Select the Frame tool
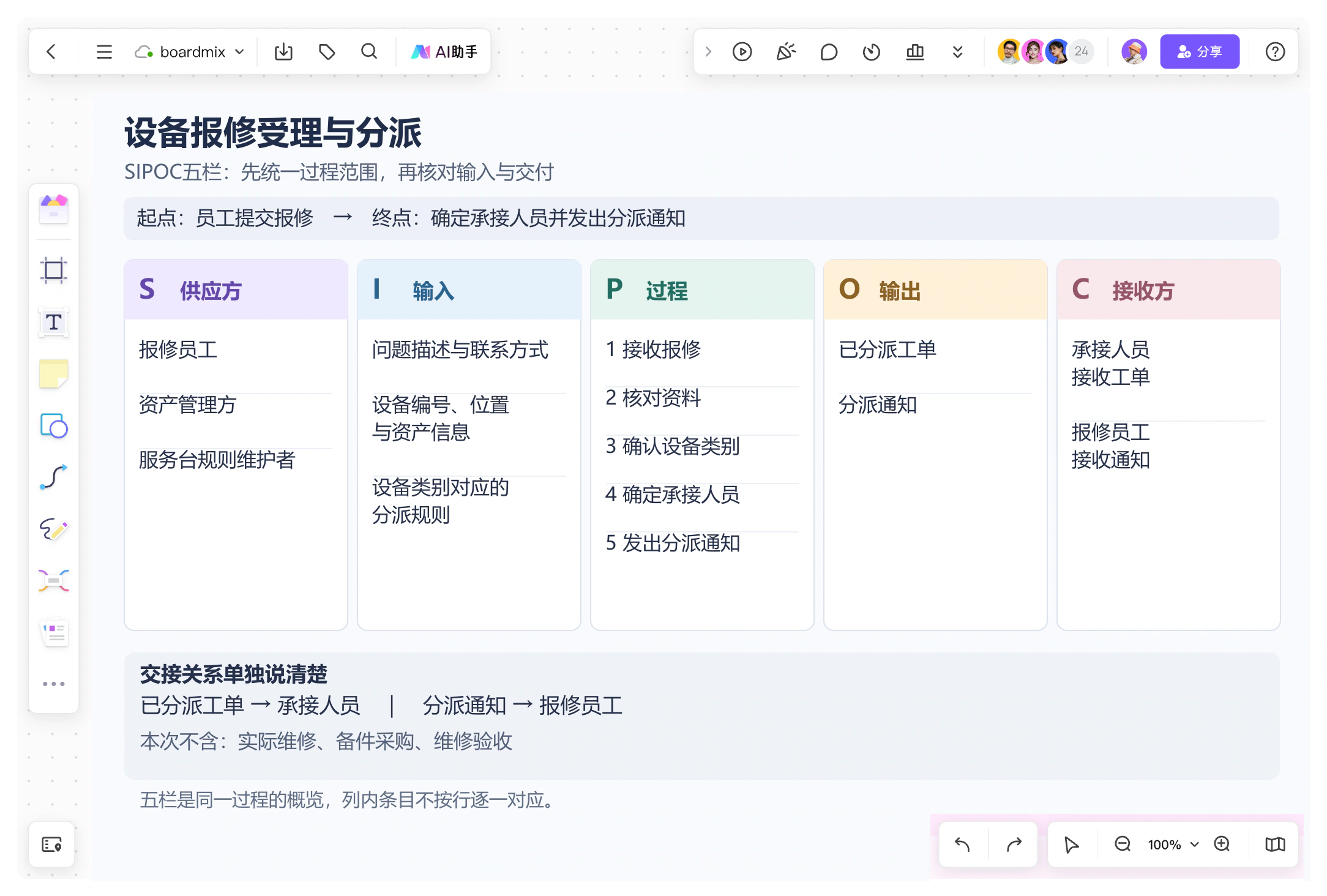Viewport: 1327px width, 896px height. [54, 270]
